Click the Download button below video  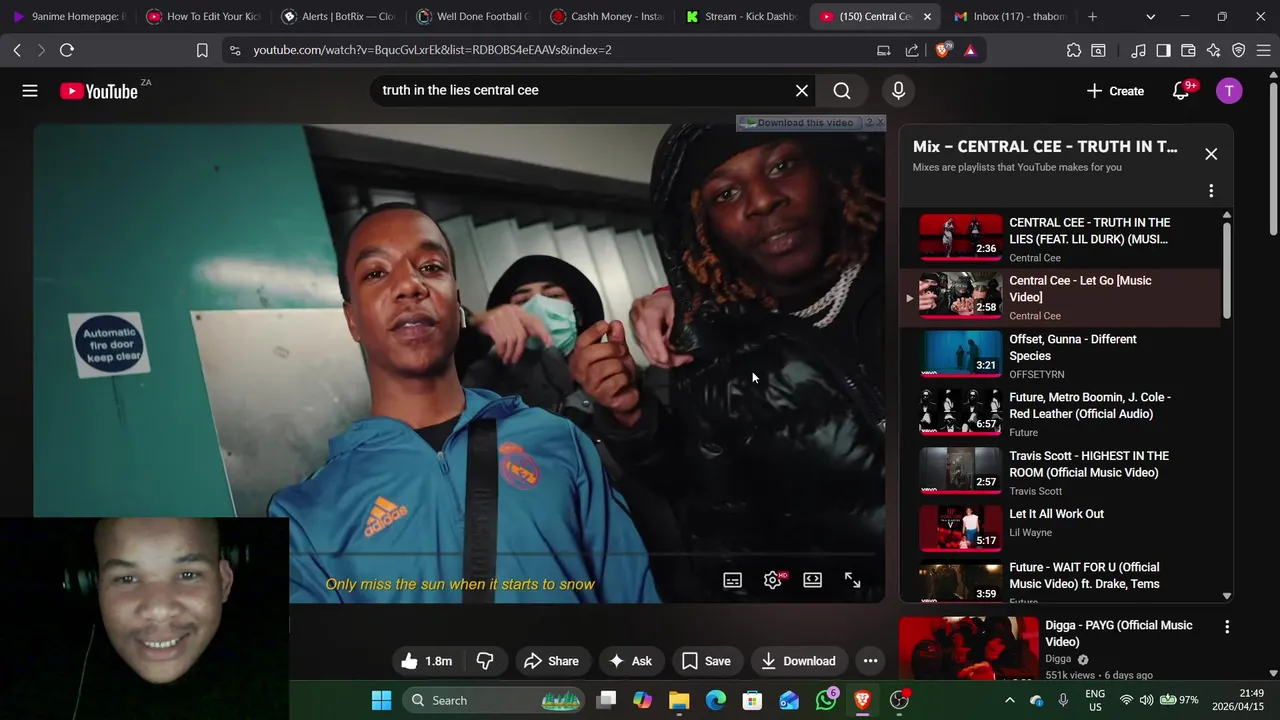(x=798, y=661)
